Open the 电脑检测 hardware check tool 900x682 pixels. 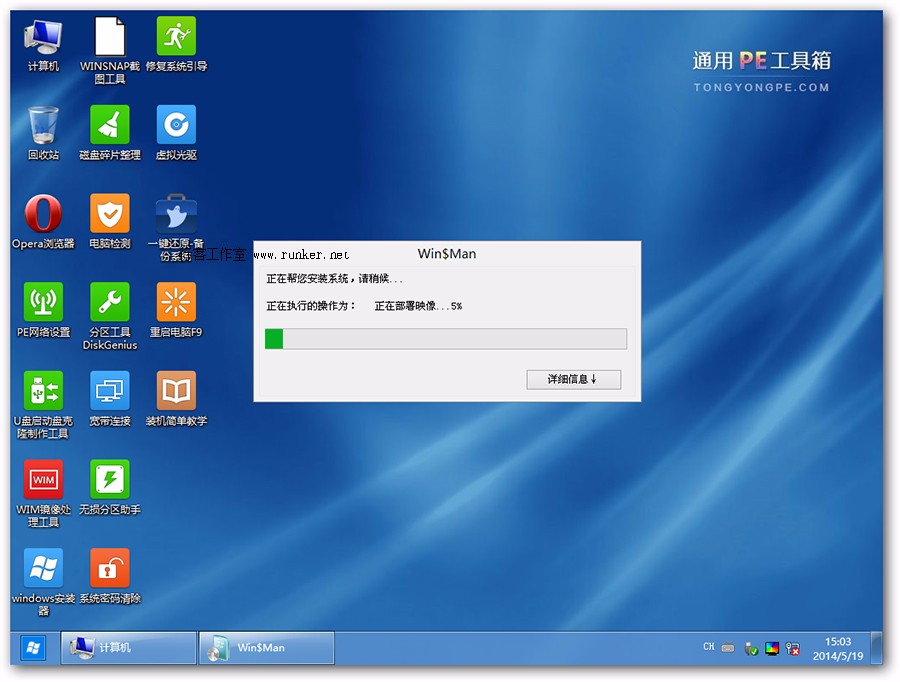click(x=110, y=215)
